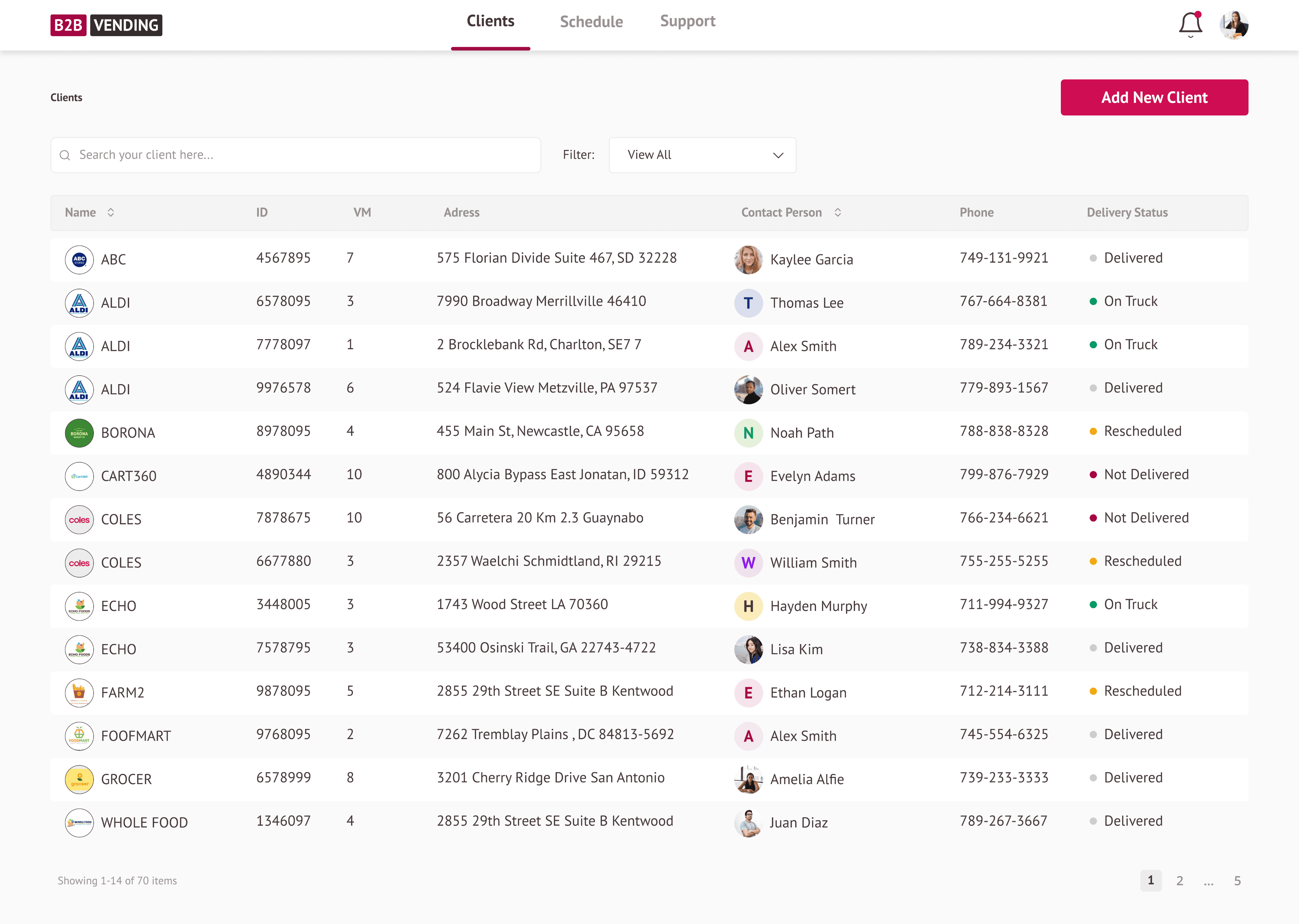Image resolution: width=1299 pixels, height=924 pixels.
Task: Click the GROCER client name
Action: (x=126, y=779)
